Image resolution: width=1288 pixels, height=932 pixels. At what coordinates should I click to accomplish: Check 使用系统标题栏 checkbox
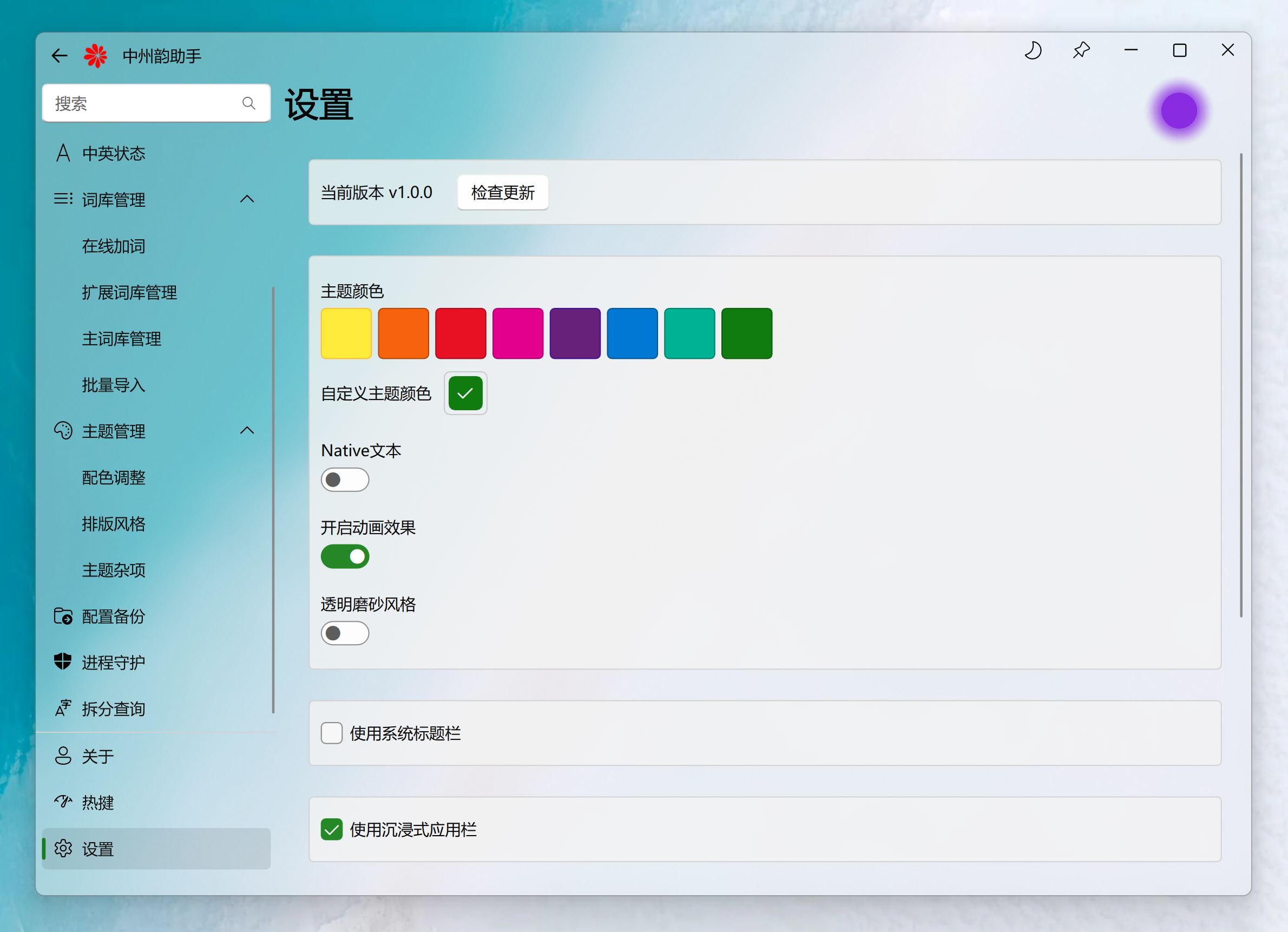point(332,733)
